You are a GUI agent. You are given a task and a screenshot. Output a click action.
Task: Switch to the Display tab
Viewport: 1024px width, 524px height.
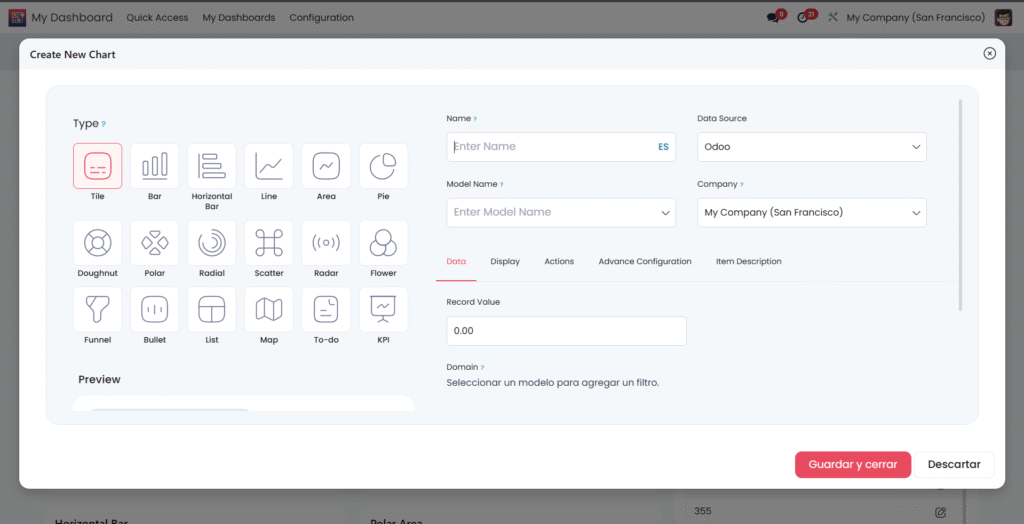click(x=505, y=262)
